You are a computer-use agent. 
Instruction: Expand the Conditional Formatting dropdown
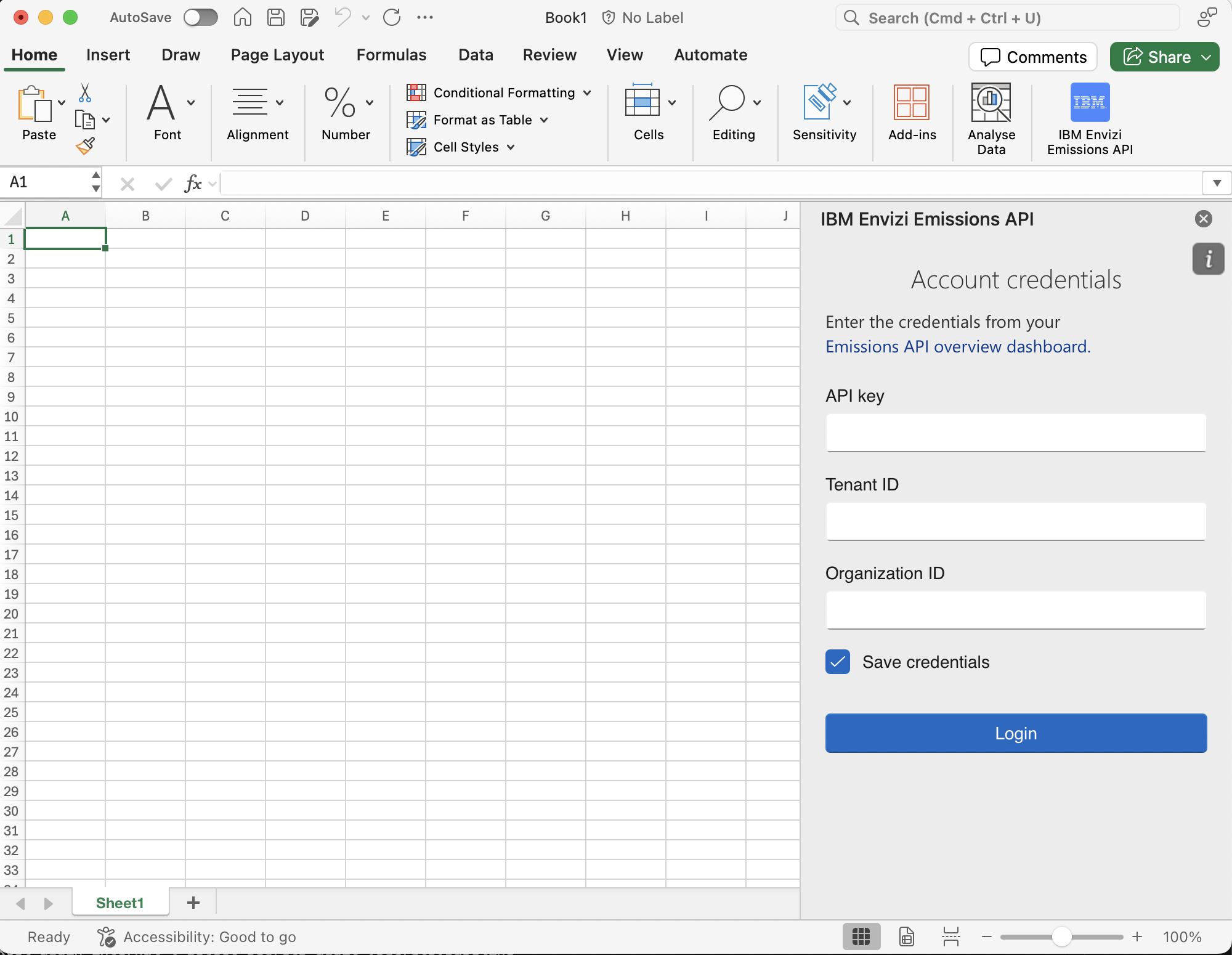(587, 93)
